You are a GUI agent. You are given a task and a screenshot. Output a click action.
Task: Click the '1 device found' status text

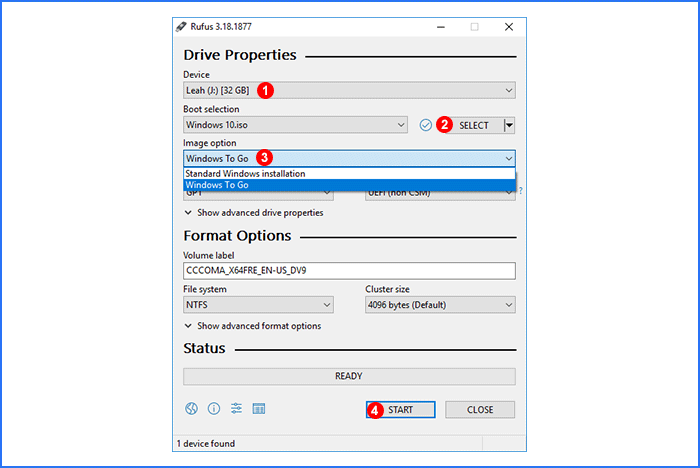tap(206, 443)
